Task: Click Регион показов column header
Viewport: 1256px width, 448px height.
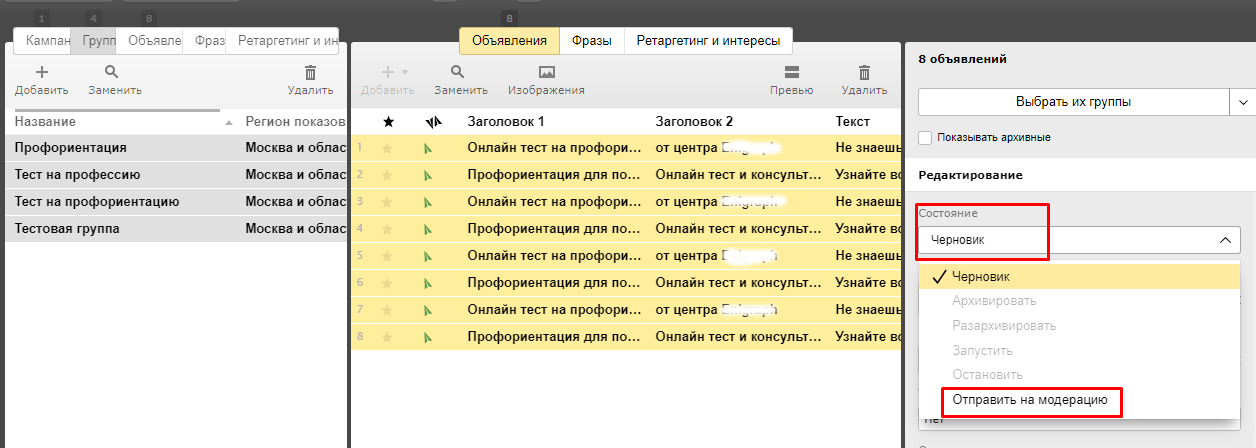Action: click(x=293, y=122)
